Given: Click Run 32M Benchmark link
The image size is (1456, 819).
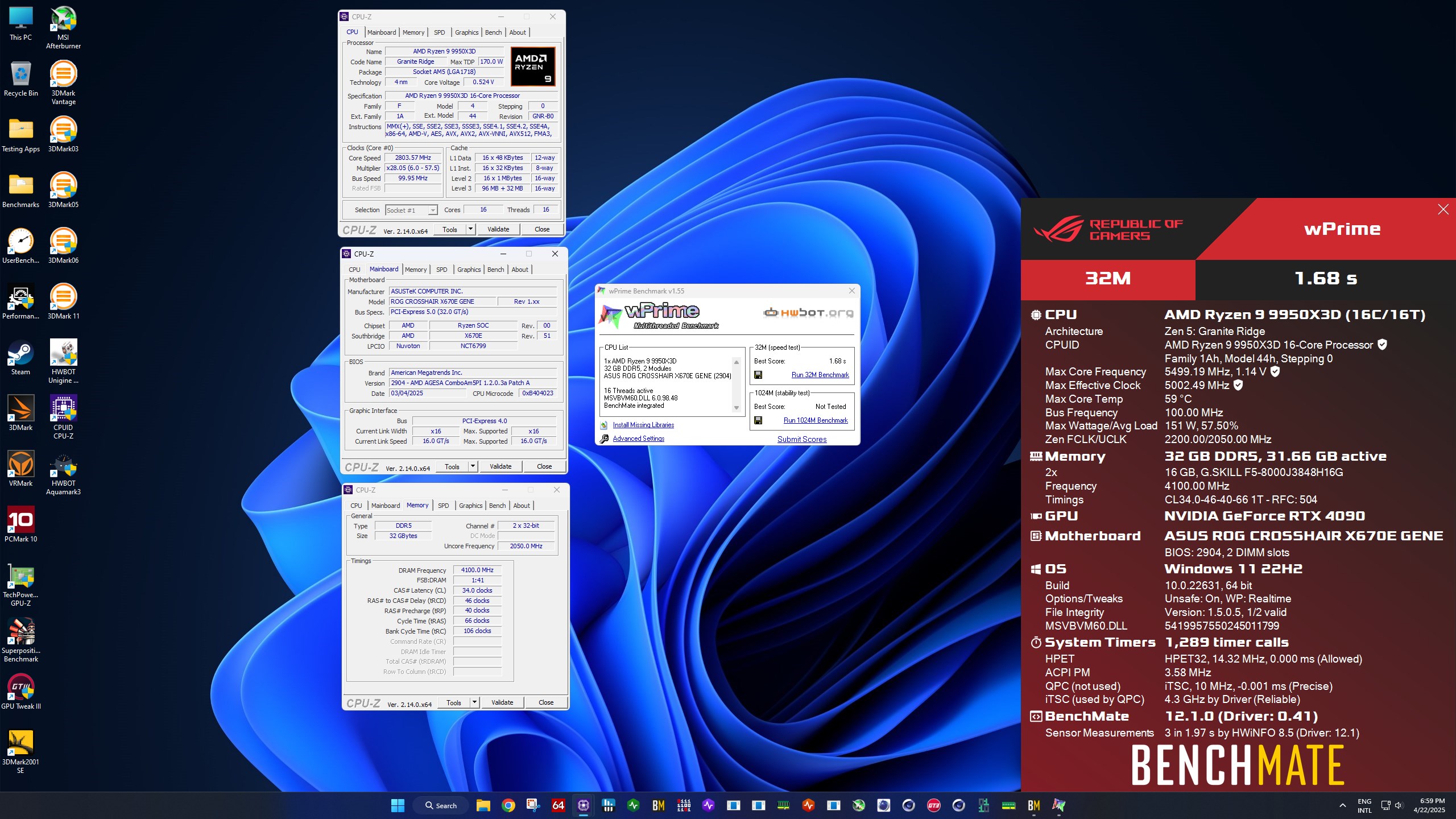Looking at the screenshot, I should click(820, 375).
